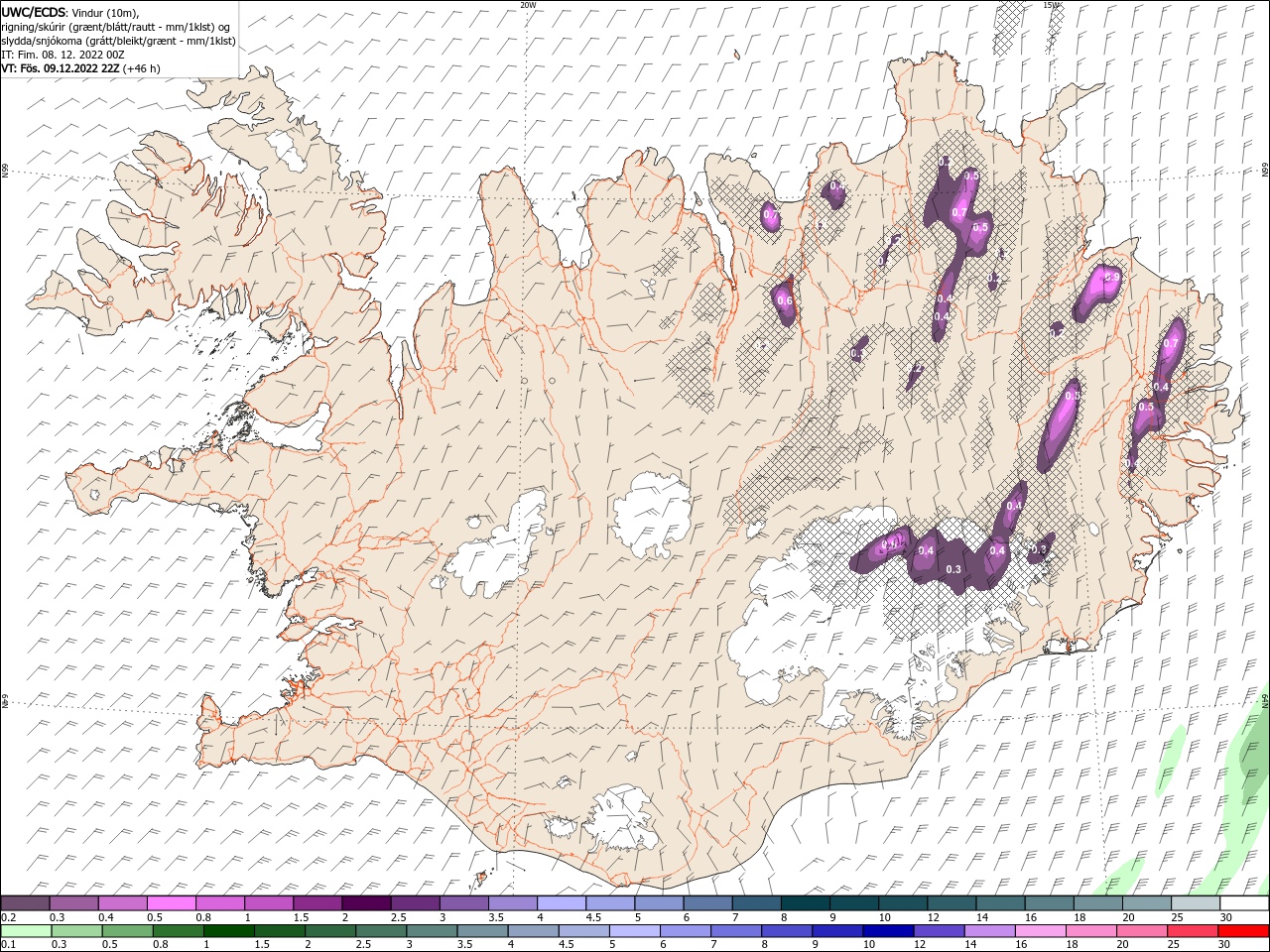Click the 'VT: Fös. 09.12.2022 22Z' valid time
Screen dimensions: 1270x952
click(x=61, y=68)
